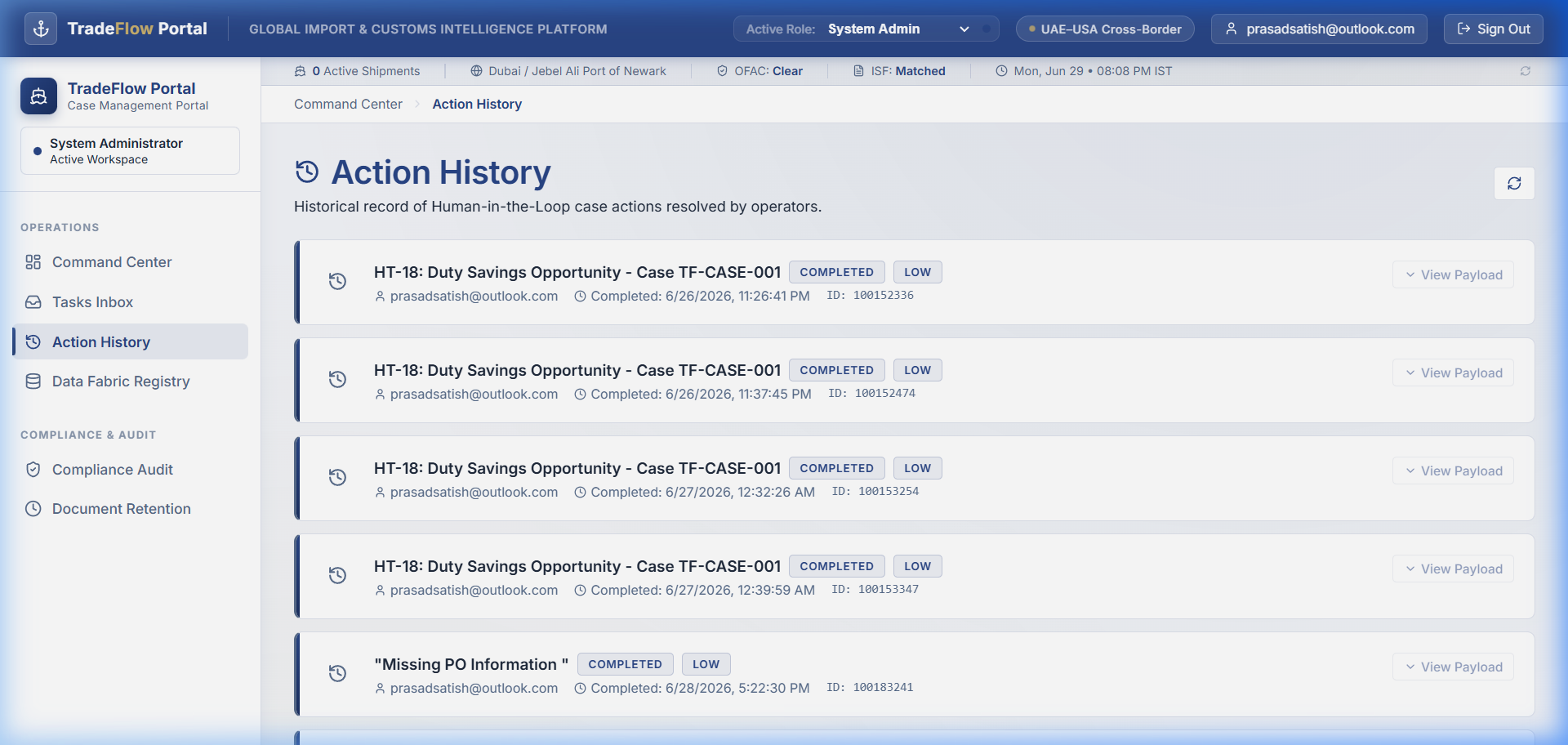Viewport: 1568px width, 745px height.
Task: Expand View Payload for ID 100152474
Action: tap(1453, 372)
